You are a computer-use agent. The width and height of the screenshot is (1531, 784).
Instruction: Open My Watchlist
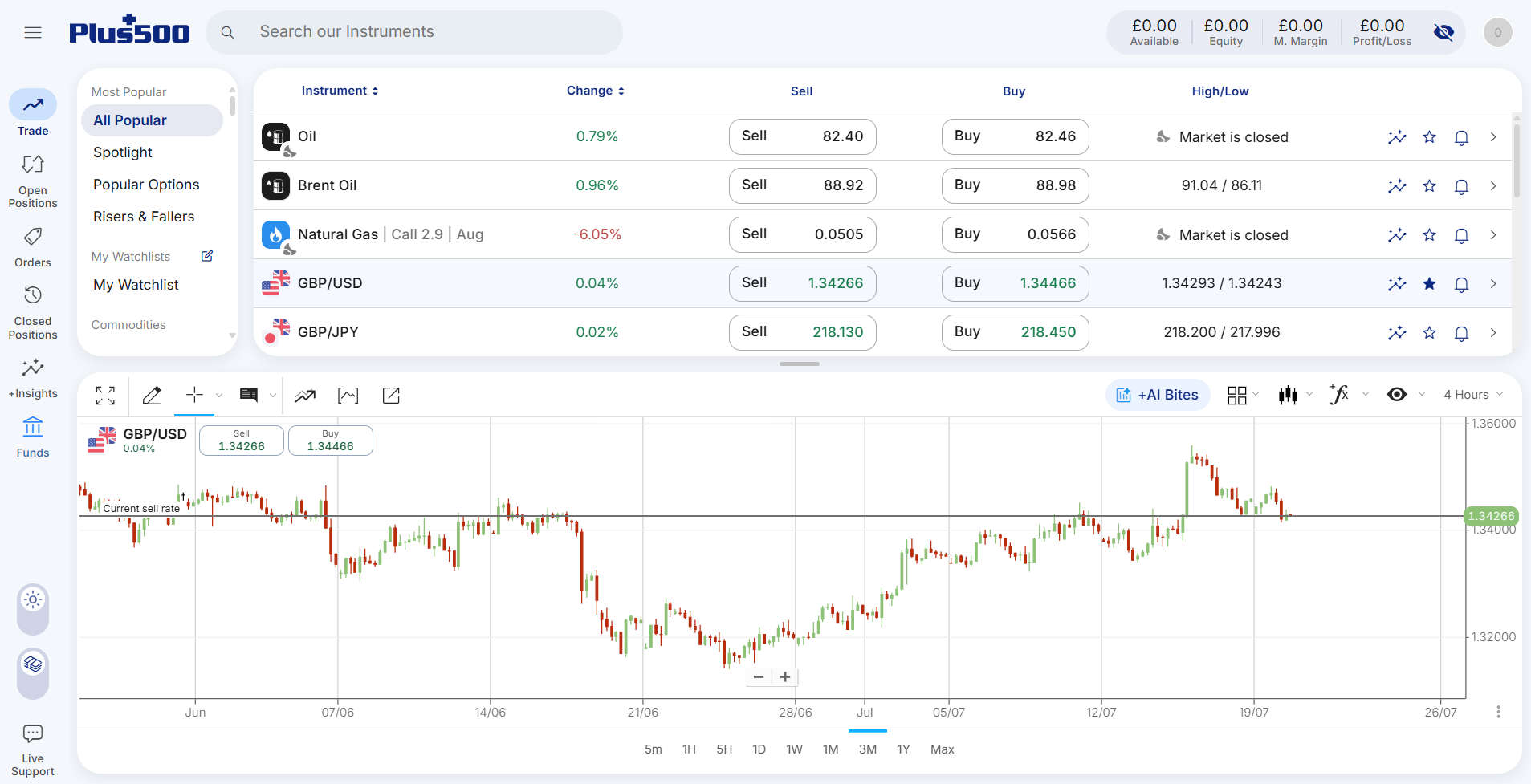coord(136,285)
